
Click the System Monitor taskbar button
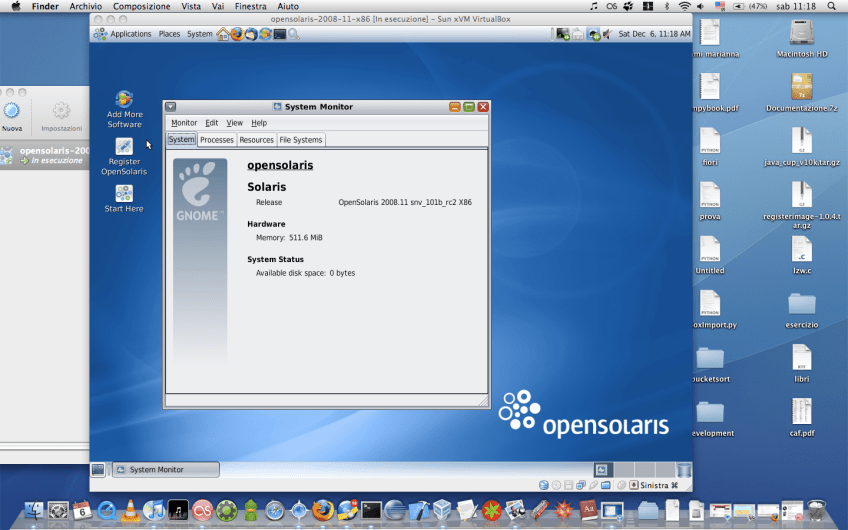pos(165,469)
